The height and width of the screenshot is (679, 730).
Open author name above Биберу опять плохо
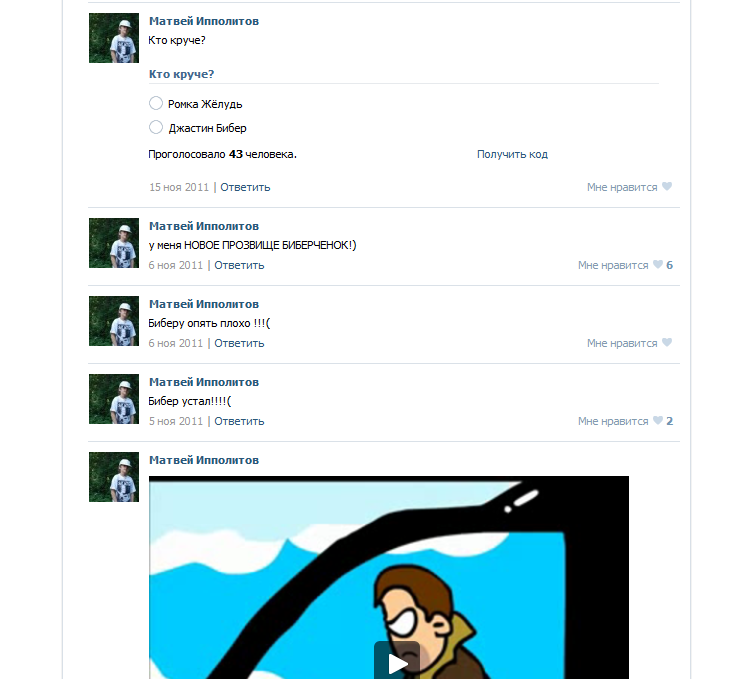point(203,304)
